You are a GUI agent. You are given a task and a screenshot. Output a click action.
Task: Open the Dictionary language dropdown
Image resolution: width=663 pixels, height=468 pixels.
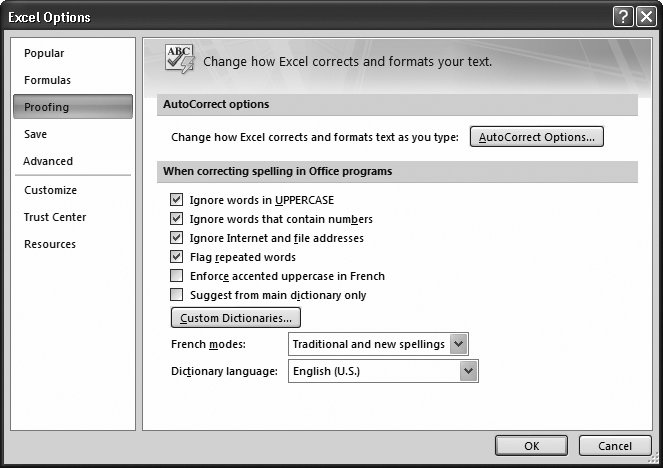[x=468, y=371]
